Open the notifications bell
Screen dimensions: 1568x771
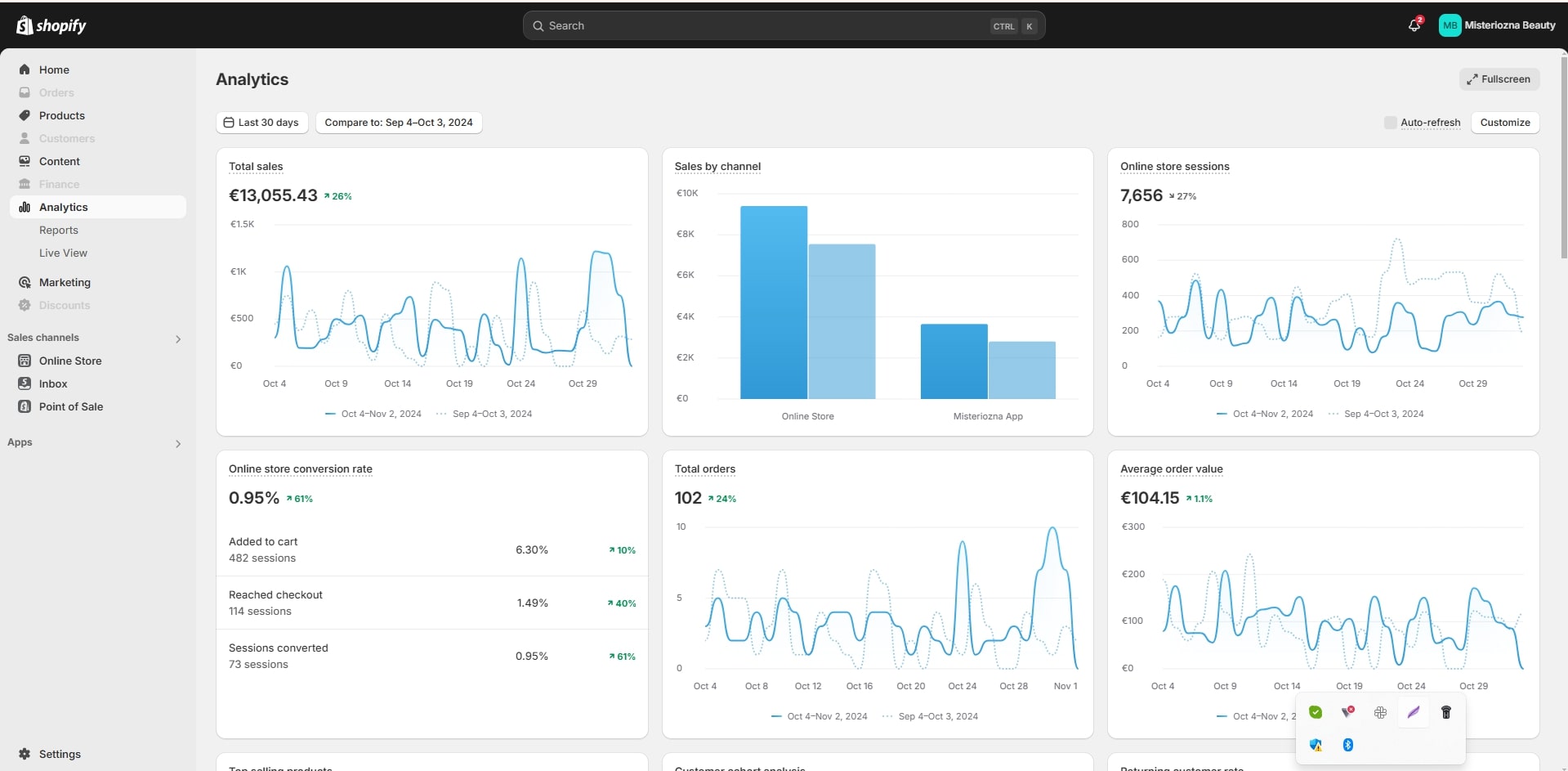pyautogui.click(x=1414, y=25)
